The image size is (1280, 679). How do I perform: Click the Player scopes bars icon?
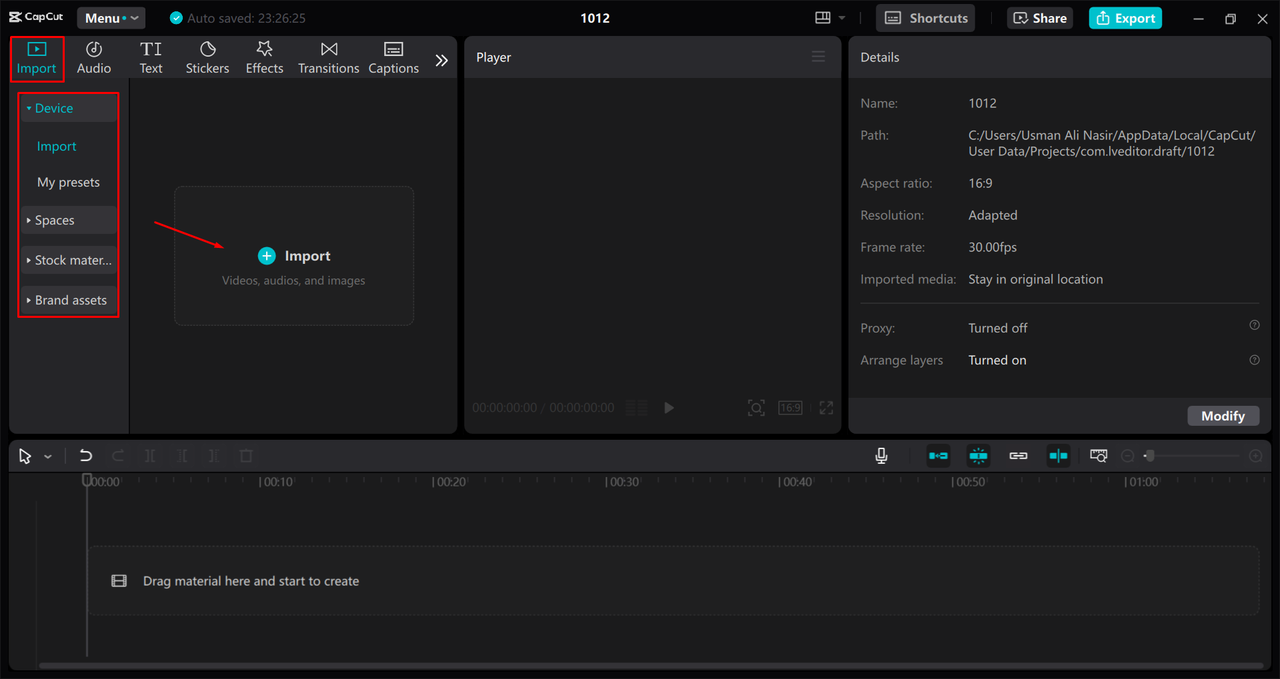[636, 408]
